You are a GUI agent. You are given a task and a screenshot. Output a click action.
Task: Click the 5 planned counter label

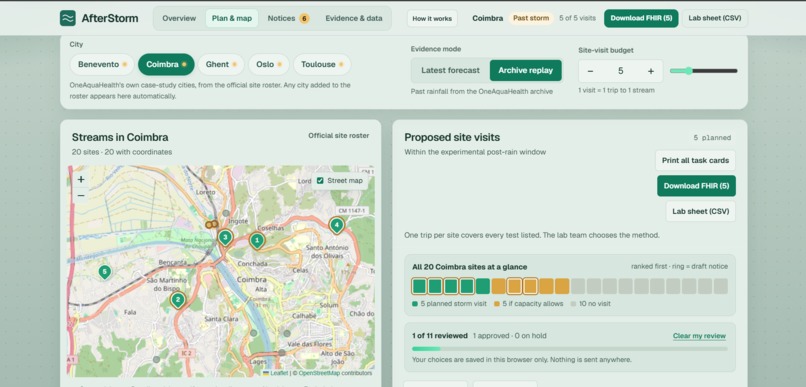712,138
